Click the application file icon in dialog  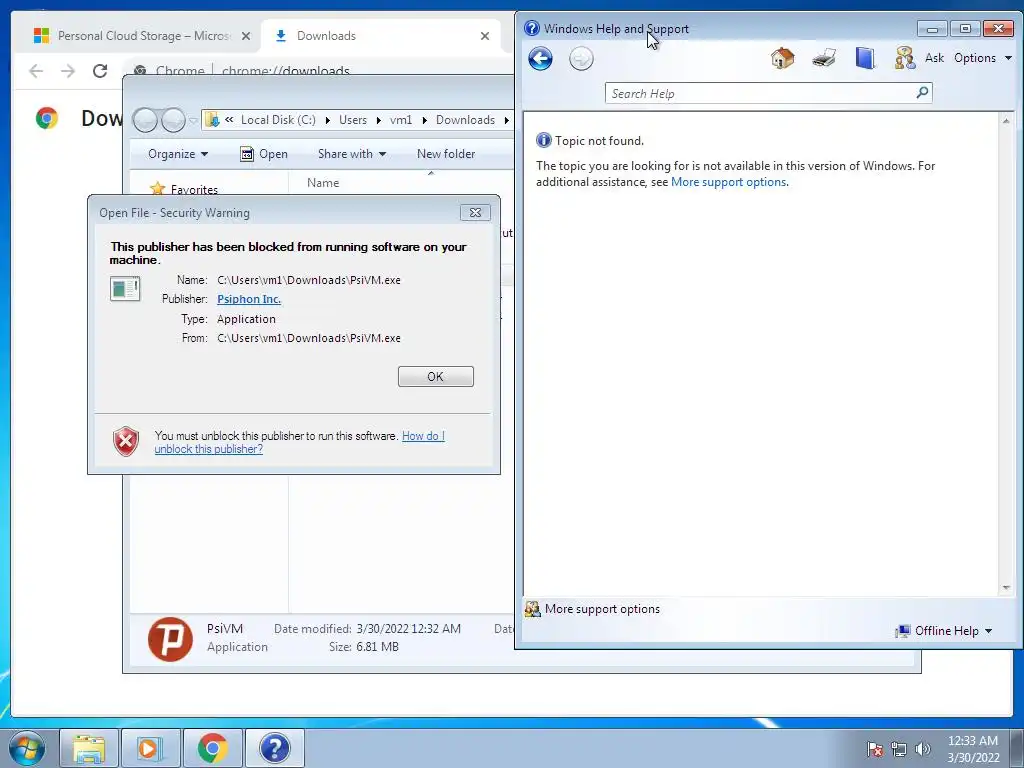click(x=125, y=289)
